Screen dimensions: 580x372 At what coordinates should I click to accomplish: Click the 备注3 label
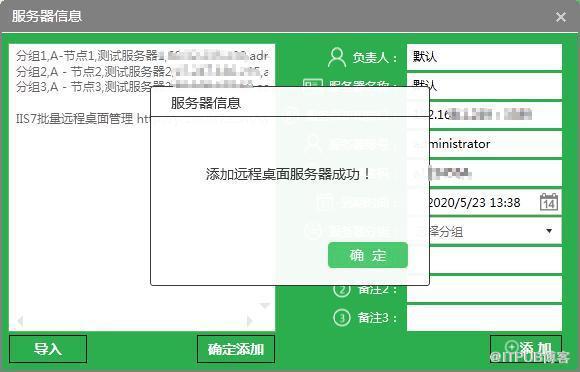[377, 318]
